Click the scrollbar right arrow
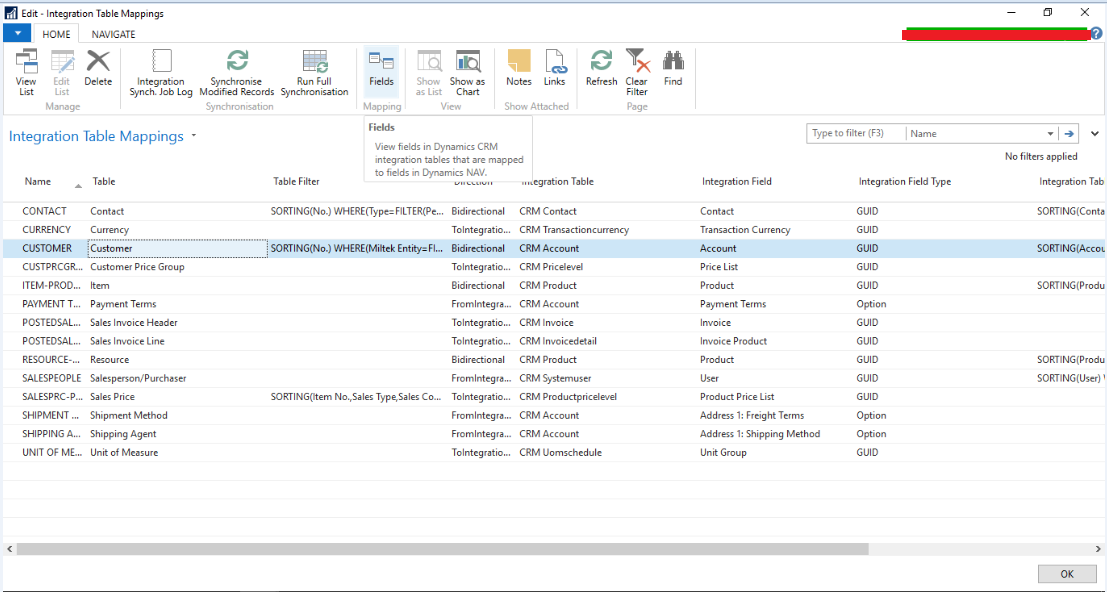Screen dimensions: 1107x592 tap(1097, 548)
